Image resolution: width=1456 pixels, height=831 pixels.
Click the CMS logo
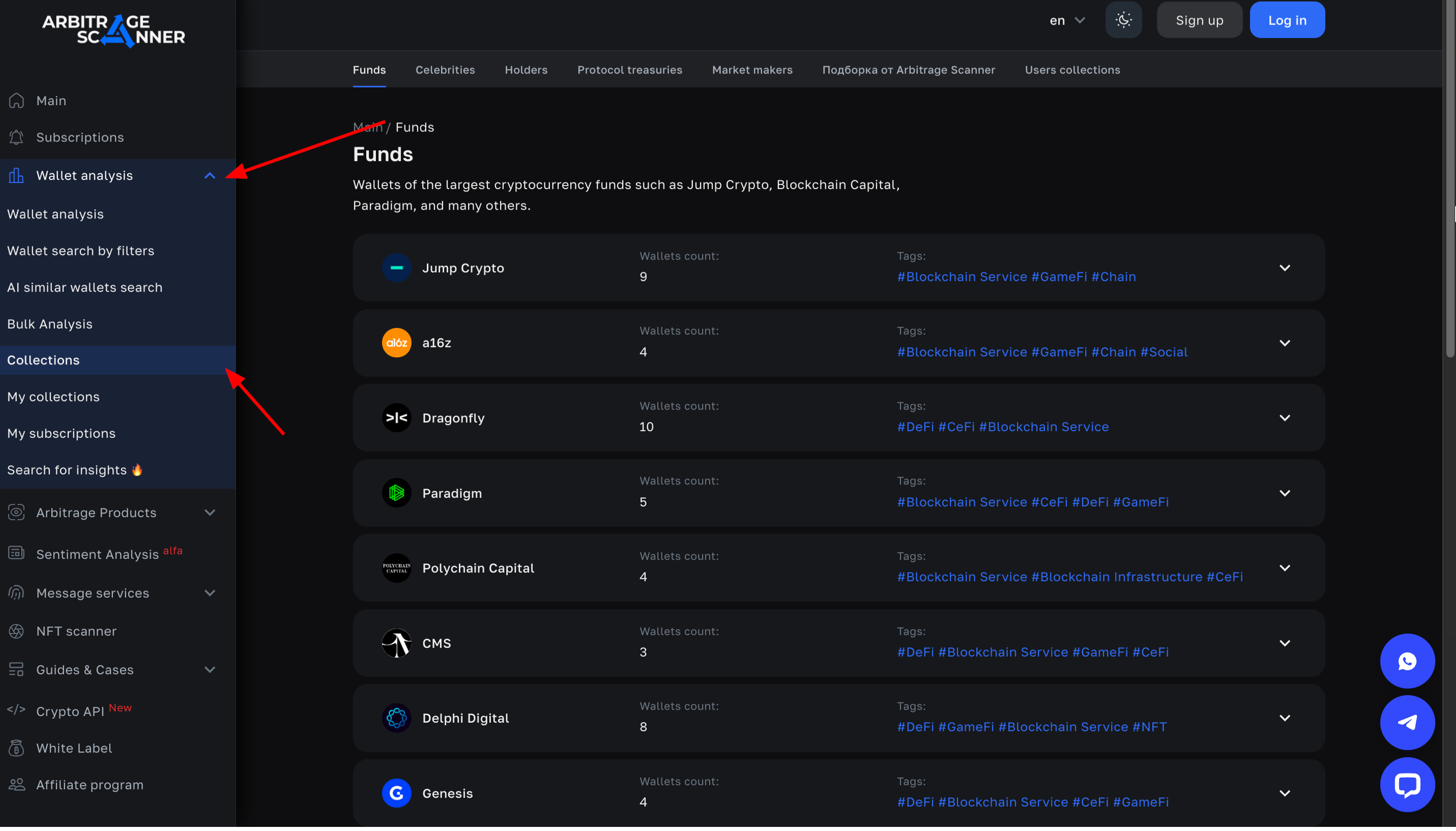click(396, 643)
